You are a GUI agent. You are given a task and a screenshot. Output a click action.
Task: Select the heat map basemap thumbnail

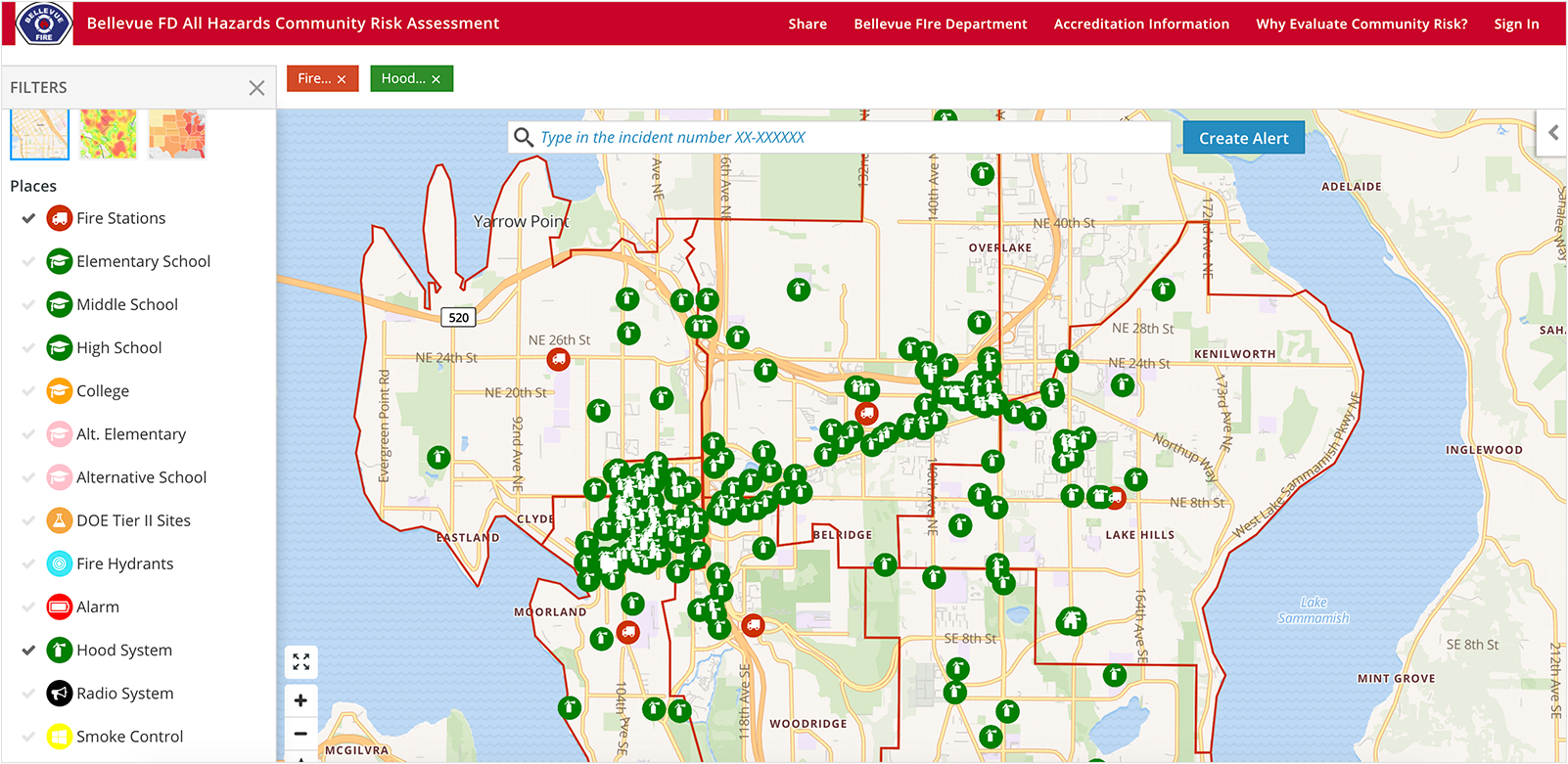click(x=109, y=134)
